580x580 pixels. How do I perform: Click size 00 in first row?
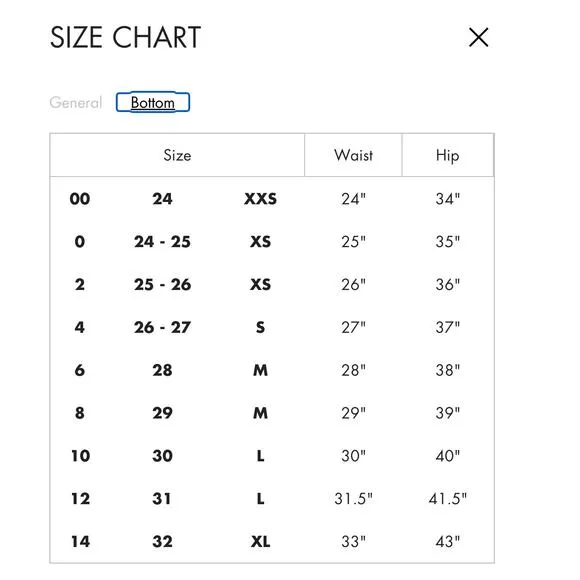80,199
